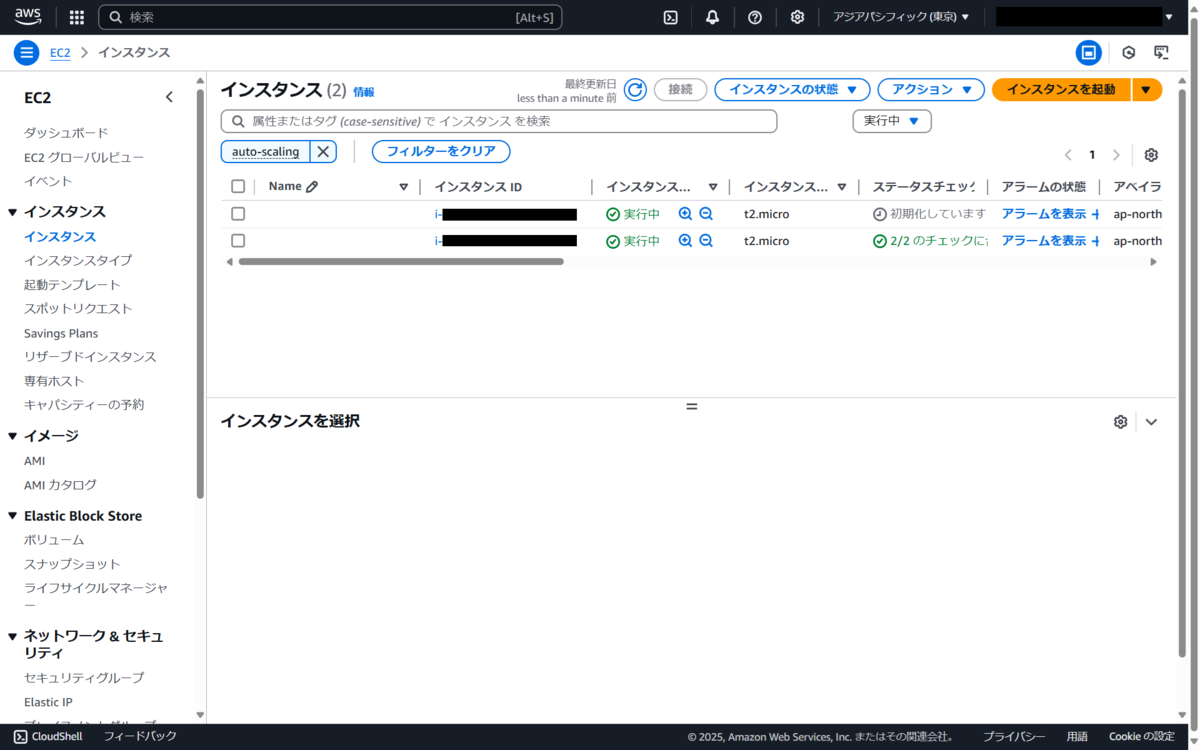Screen dimensions: 1200x750
Task: Add alarm plus icon in first row
Action: [x=1095, y=214]
